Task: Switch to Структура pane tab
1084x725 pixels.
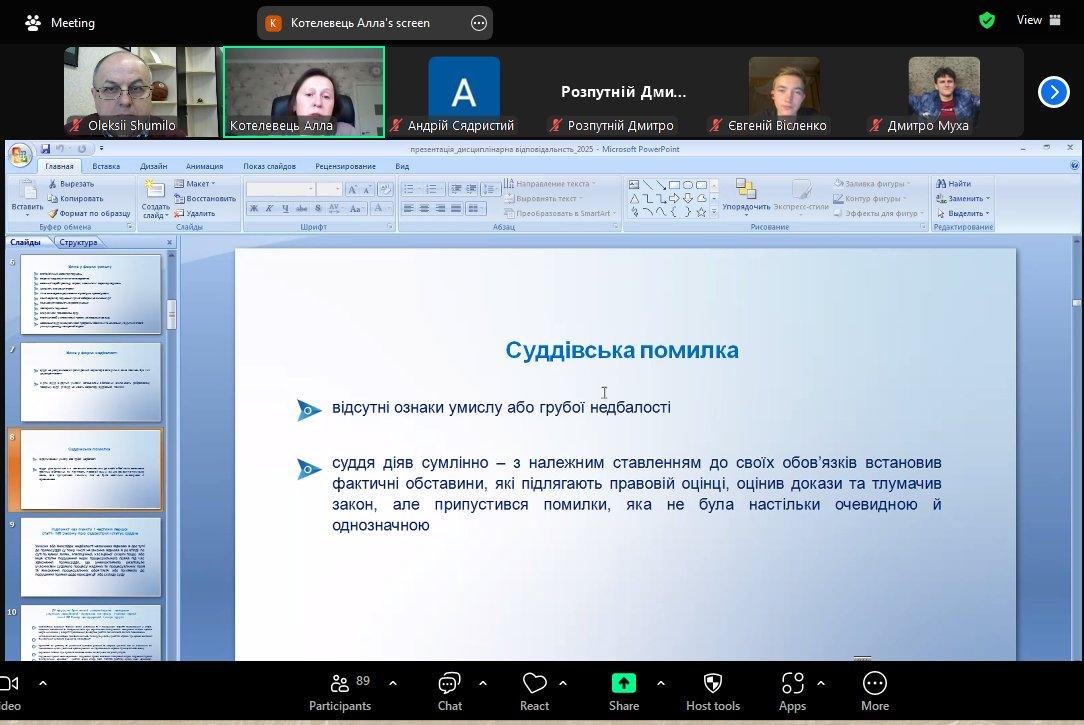Action: (x=78, y=243)
